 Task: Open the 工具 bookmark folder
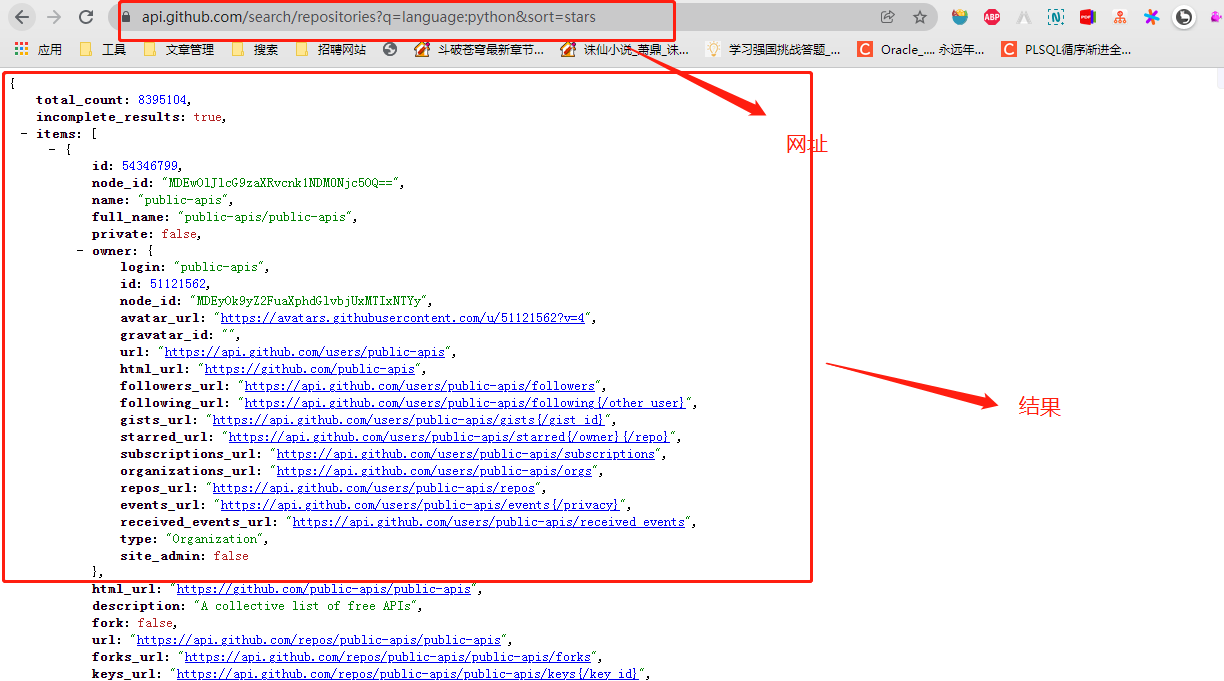coord(103,49)
